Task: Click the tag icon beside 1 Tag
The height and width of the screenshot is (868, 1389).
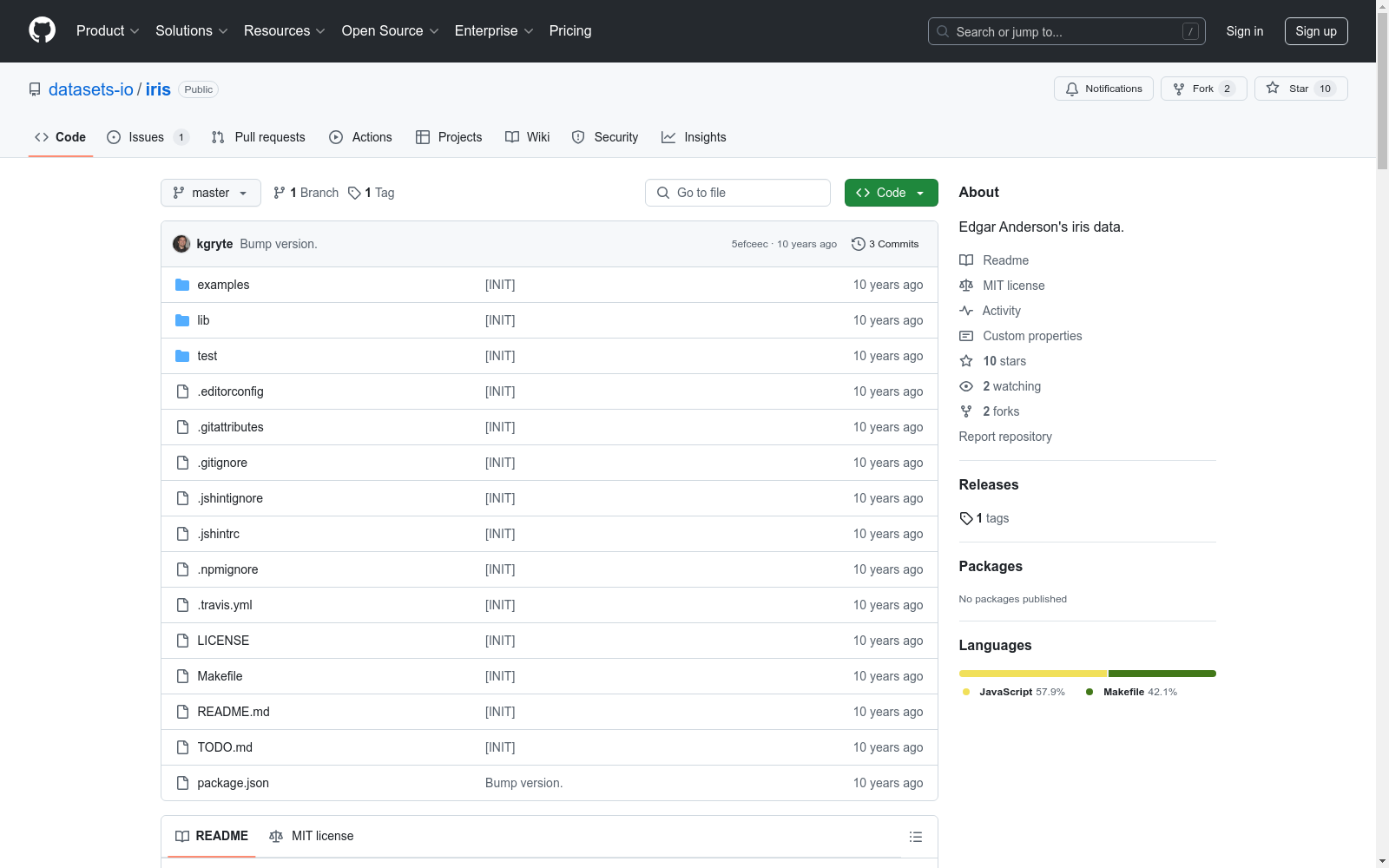Action: click(354, 193)
